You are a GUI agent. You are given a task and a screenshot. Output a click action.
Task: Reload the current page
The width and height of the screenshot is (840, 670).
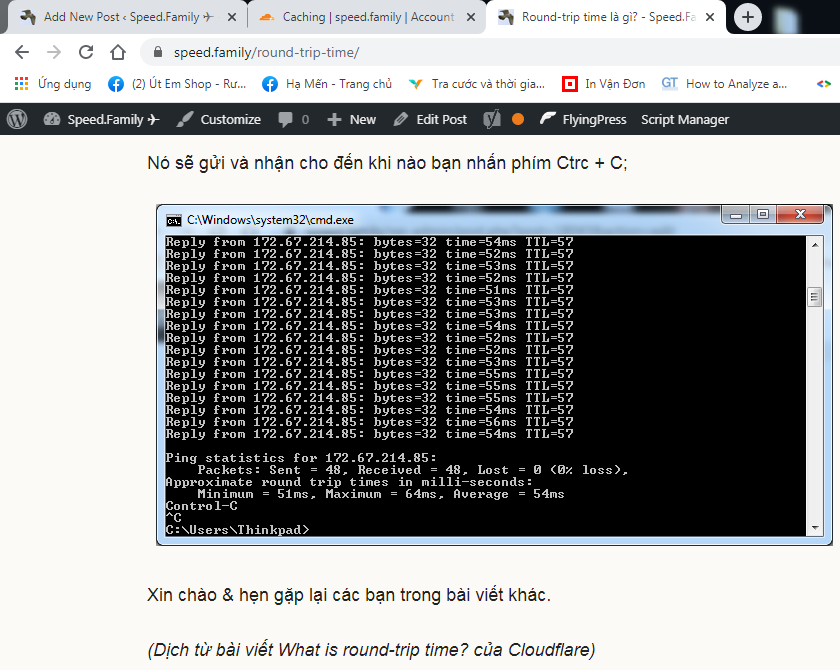pyautogui.click(x=86, y=52)
